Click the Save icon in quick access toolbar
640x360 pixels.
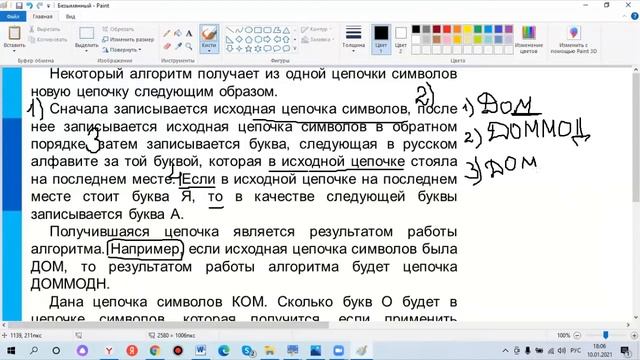pyautogui.click(x=19, y=5)
